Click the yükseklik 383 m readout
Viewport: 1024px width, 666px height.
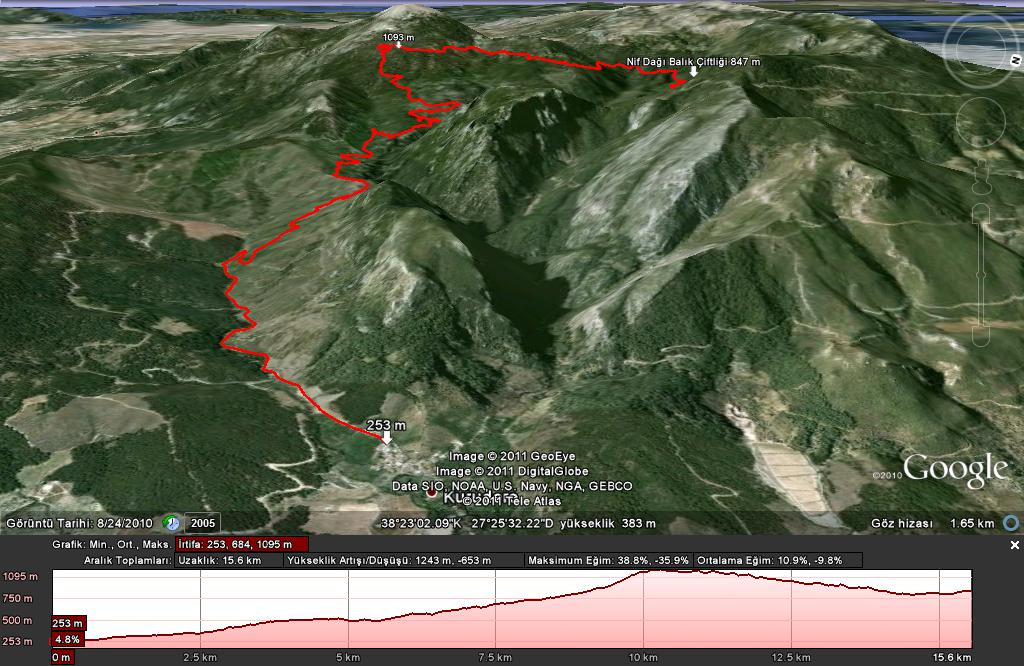[607, 523]
